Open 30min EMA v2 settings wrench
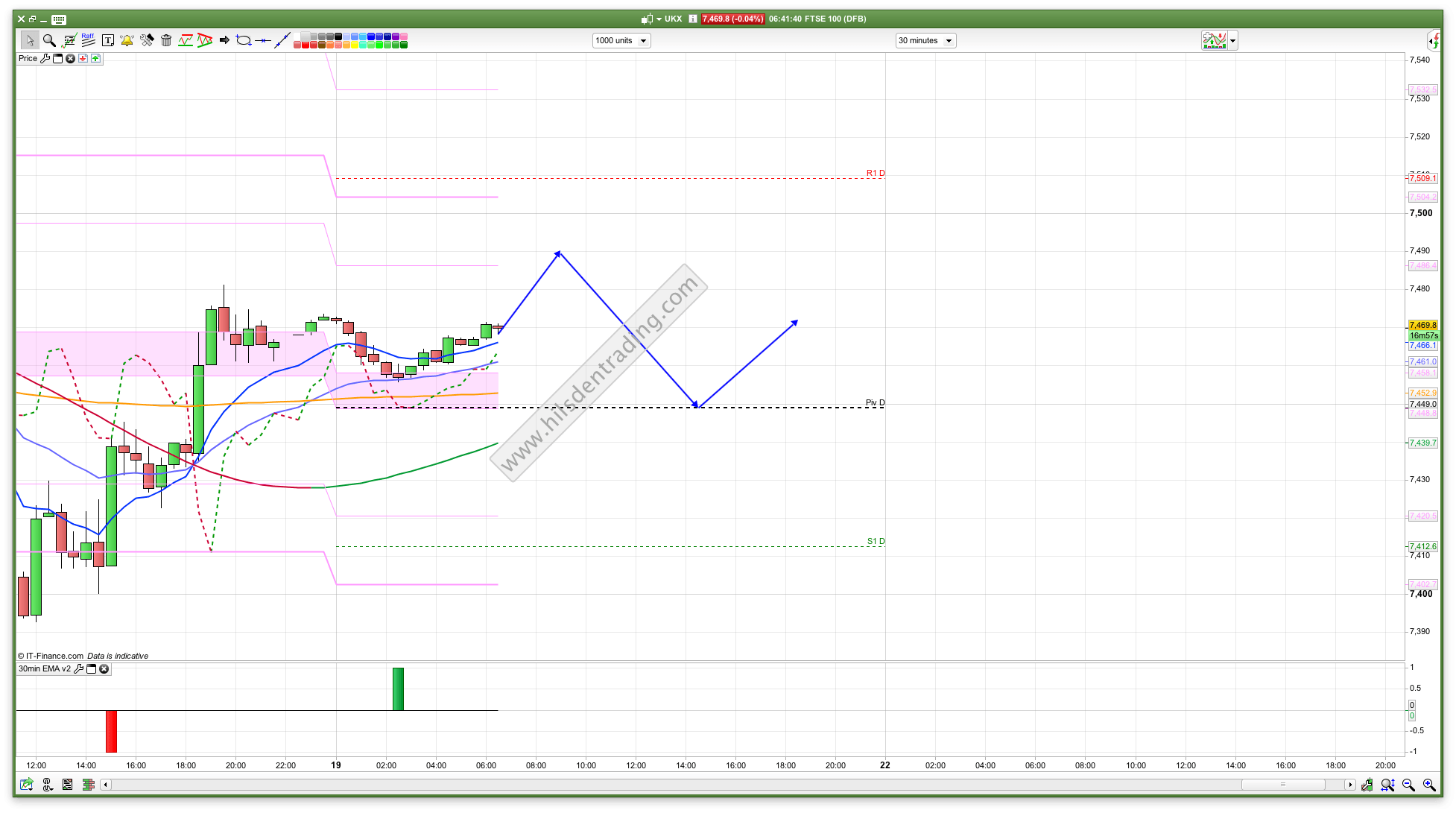 (79, 669)
